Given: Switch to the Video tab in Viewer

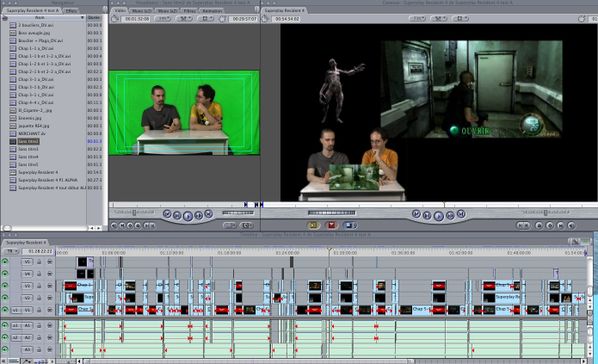Looking at the screenshot, I should click(x=119, y=11).
